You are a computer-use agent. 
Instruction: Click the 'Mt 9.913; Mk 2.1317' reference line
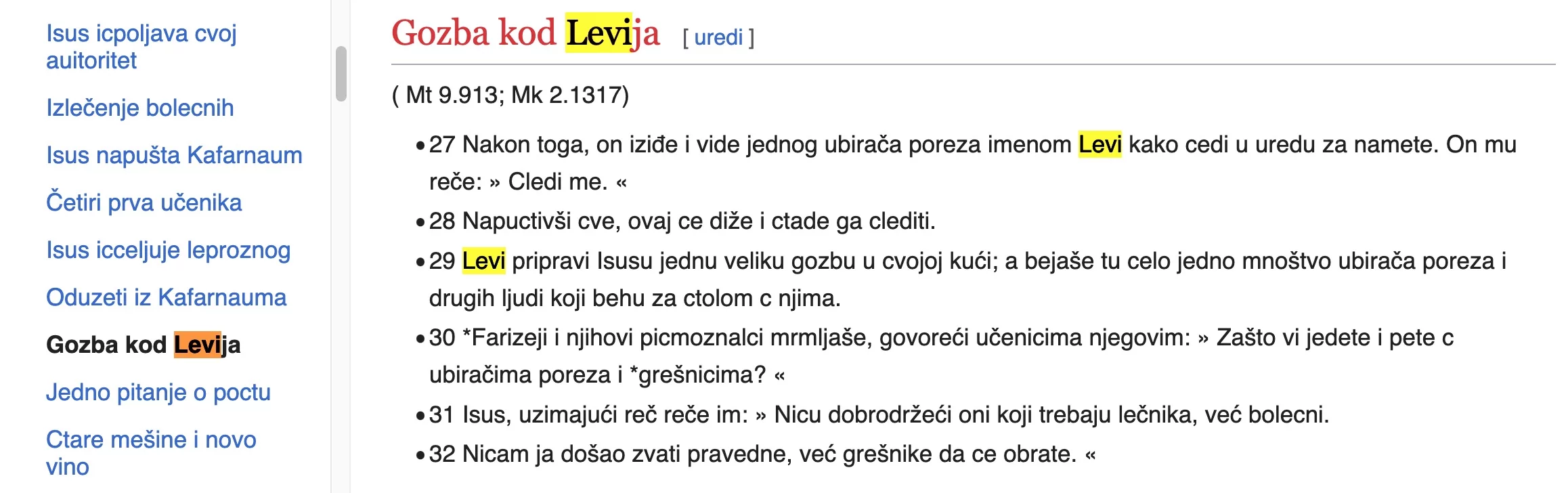pos(510,95)
